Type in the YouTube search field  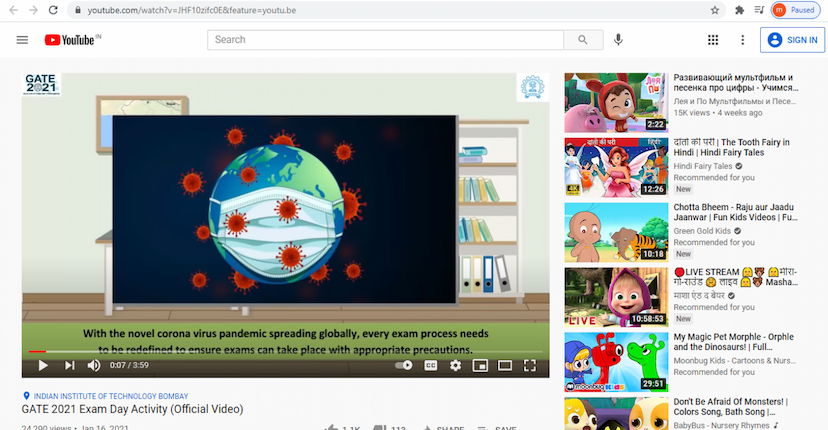[x=385, y=40]
